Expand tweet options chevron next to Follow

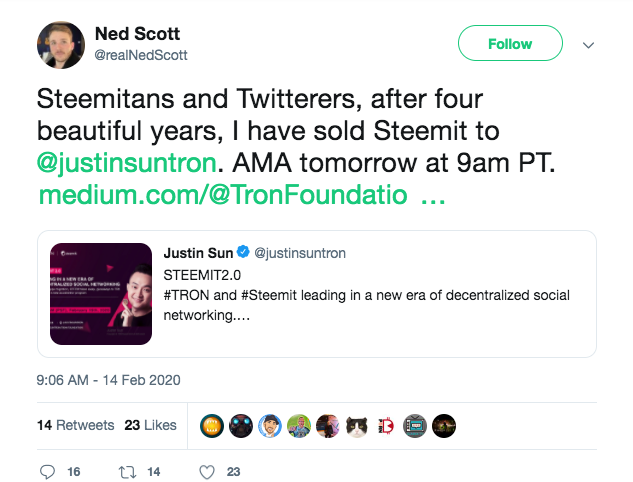coord(588,45)
